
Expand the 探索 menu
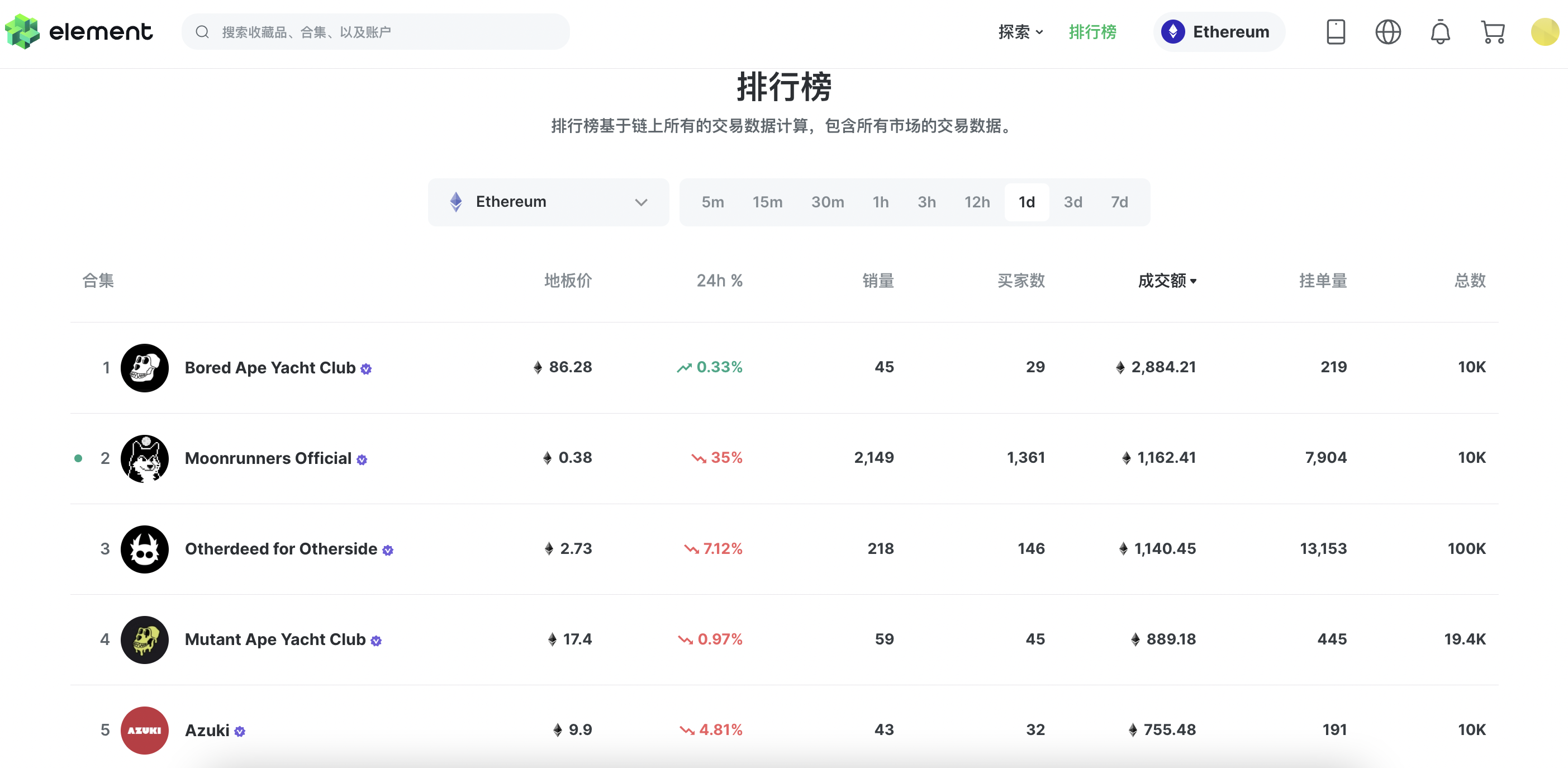click(1021, 32)
